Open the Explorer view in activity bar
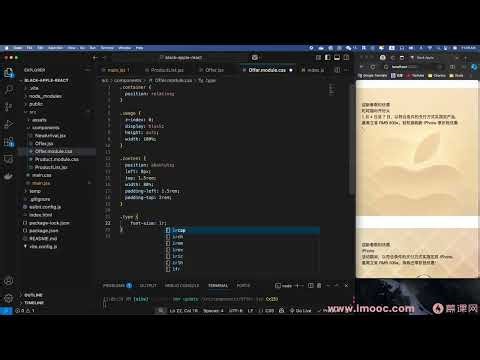 (x=9, y=73)
